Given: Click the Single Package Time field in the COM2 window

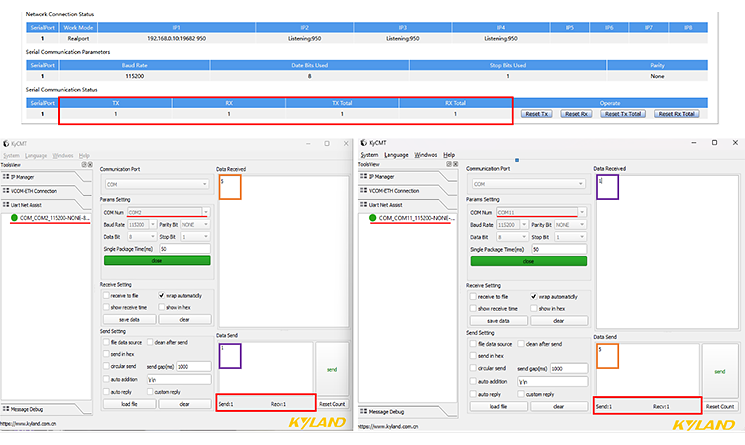Looking at the screenshot, I should pos(185,249).
